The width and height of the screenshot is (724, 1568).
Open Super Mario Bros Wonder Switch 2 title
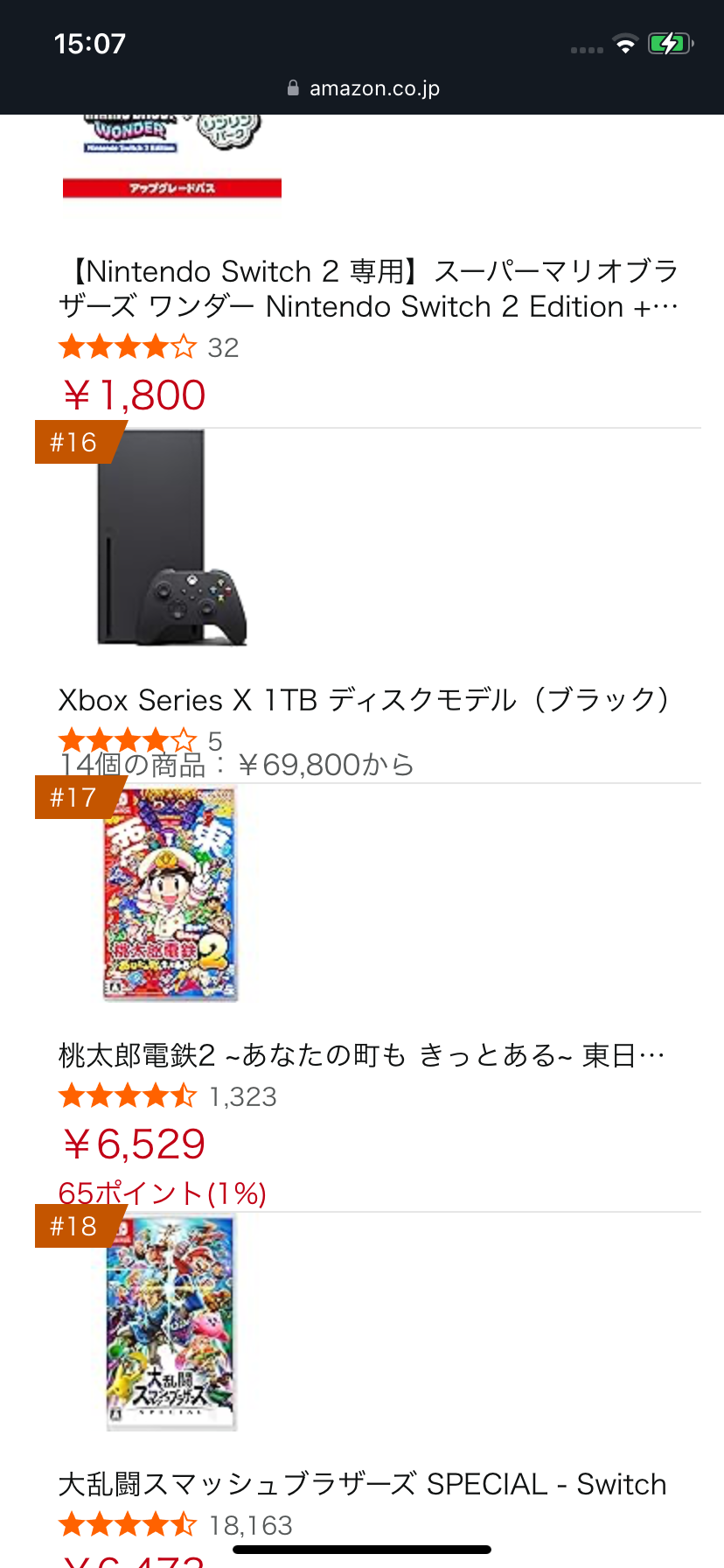click(x=367, y=289)
